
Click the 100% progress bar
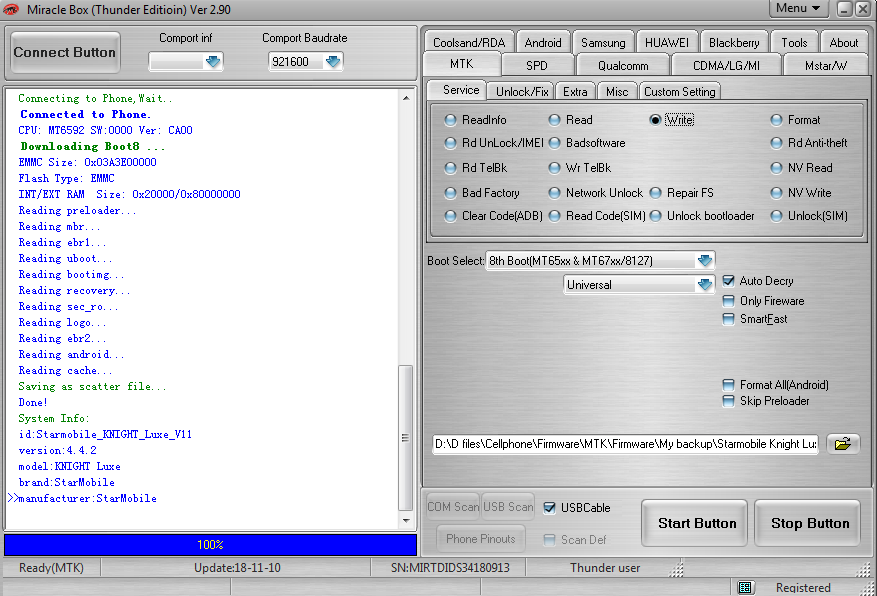click(x=210, y=545)
